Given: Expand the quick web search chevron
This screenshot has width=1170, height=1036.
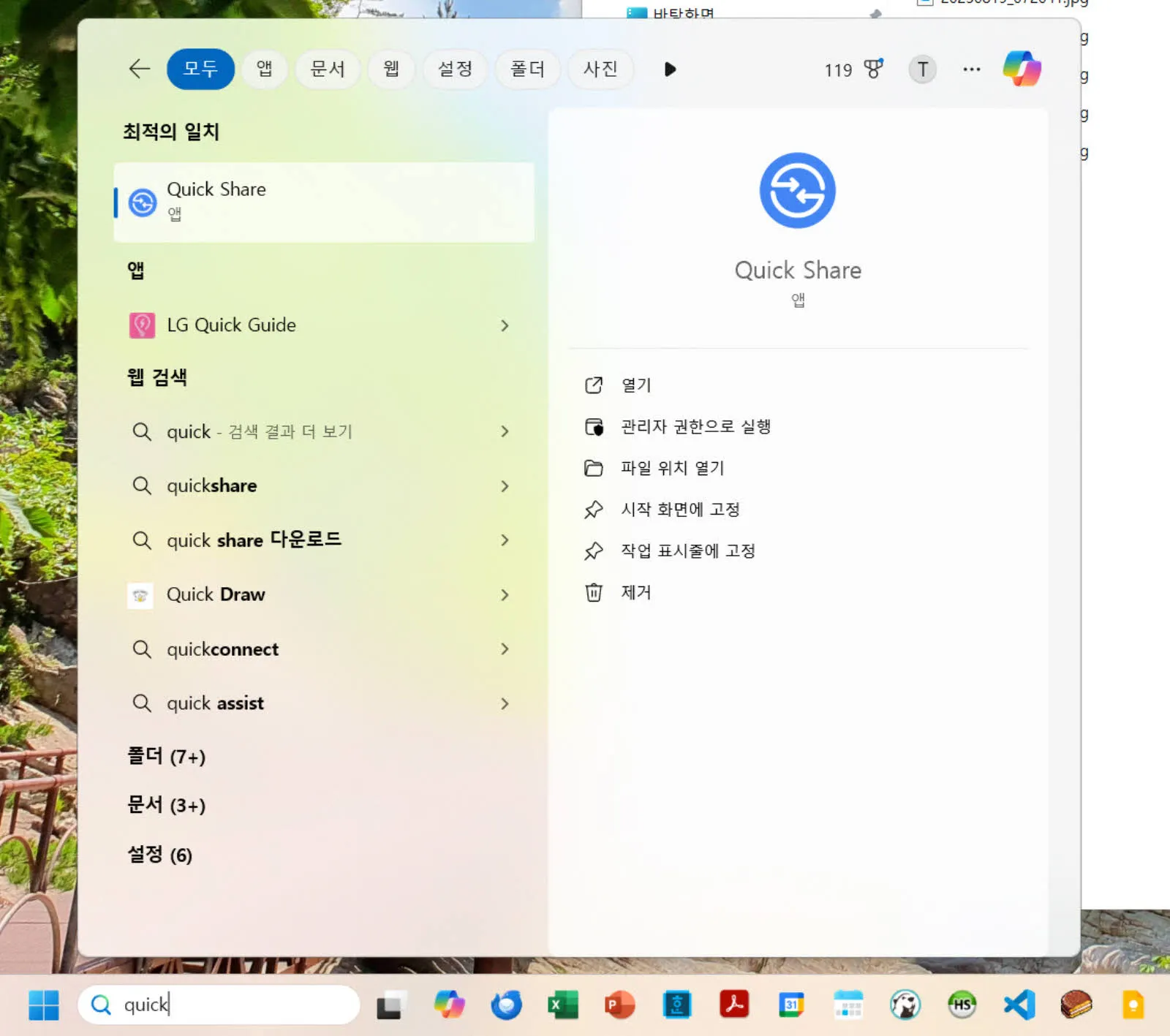Looking at the screenshot, I should click(x=505, y=431).
